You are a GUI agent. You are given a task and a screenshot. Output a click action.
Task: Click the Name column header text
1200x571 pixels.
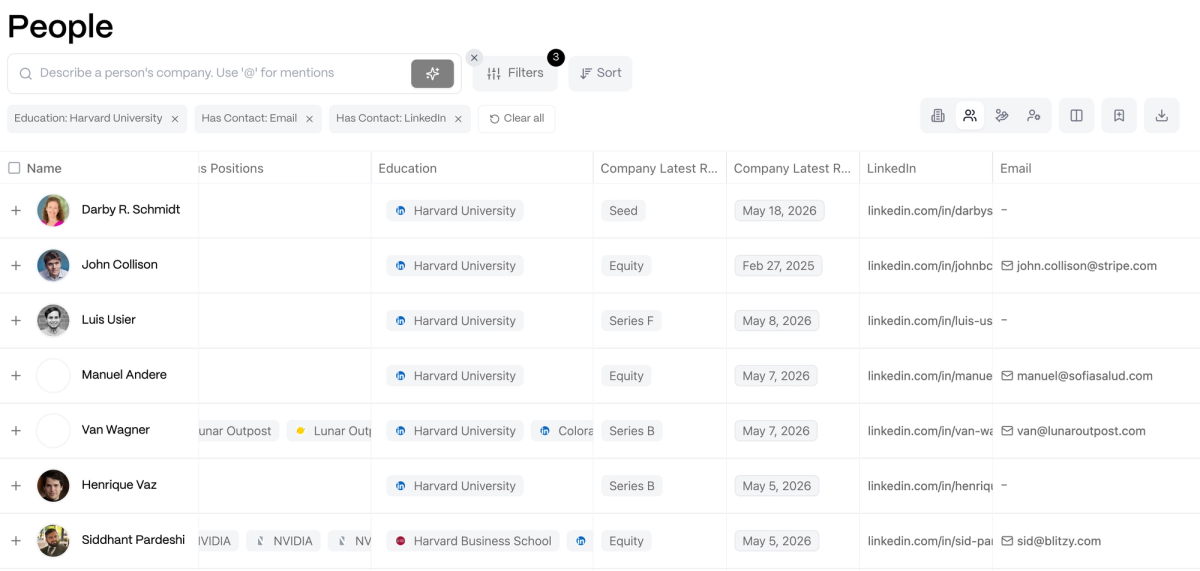(x=44, y=168)
